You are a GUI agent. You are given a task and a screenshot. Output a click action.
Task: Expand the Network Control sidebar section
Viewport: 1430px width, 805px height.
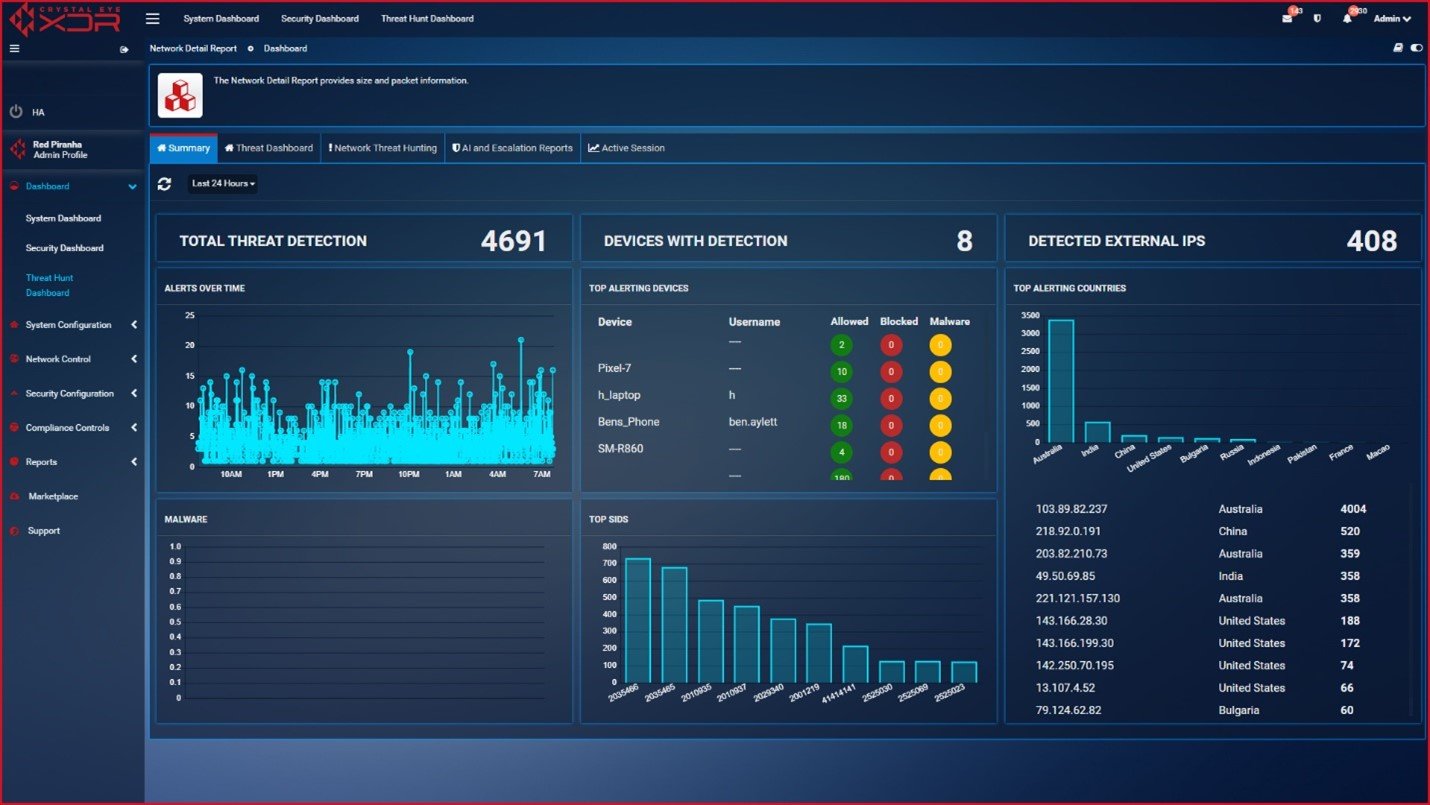click(58, 359)
